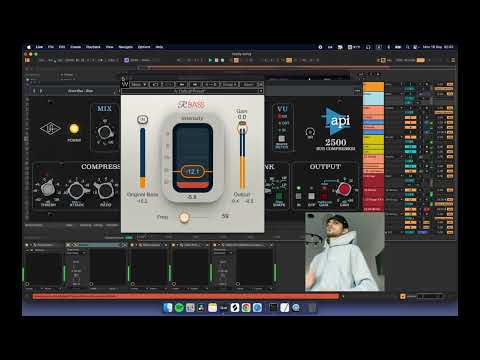Toggle the API 2500 output In button
The image size is (480, 360).
point(299,196)
